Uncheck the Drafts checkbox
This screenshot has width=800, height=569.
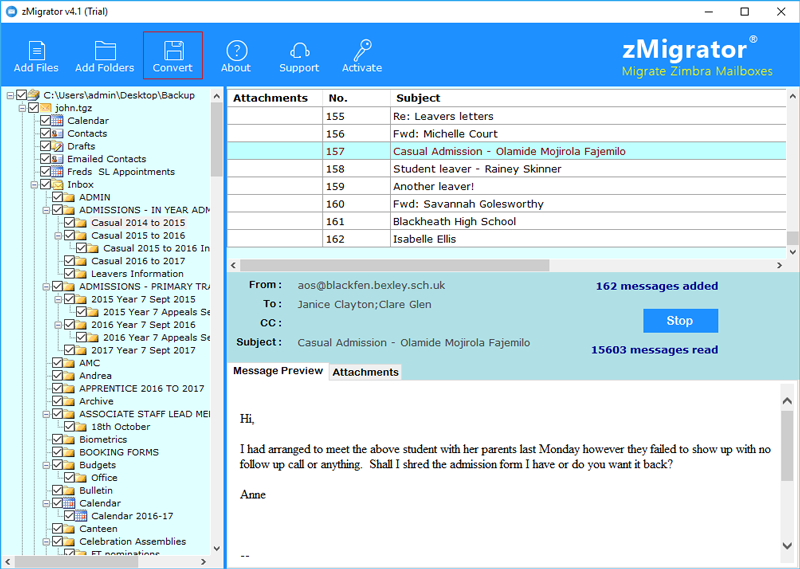45,146
